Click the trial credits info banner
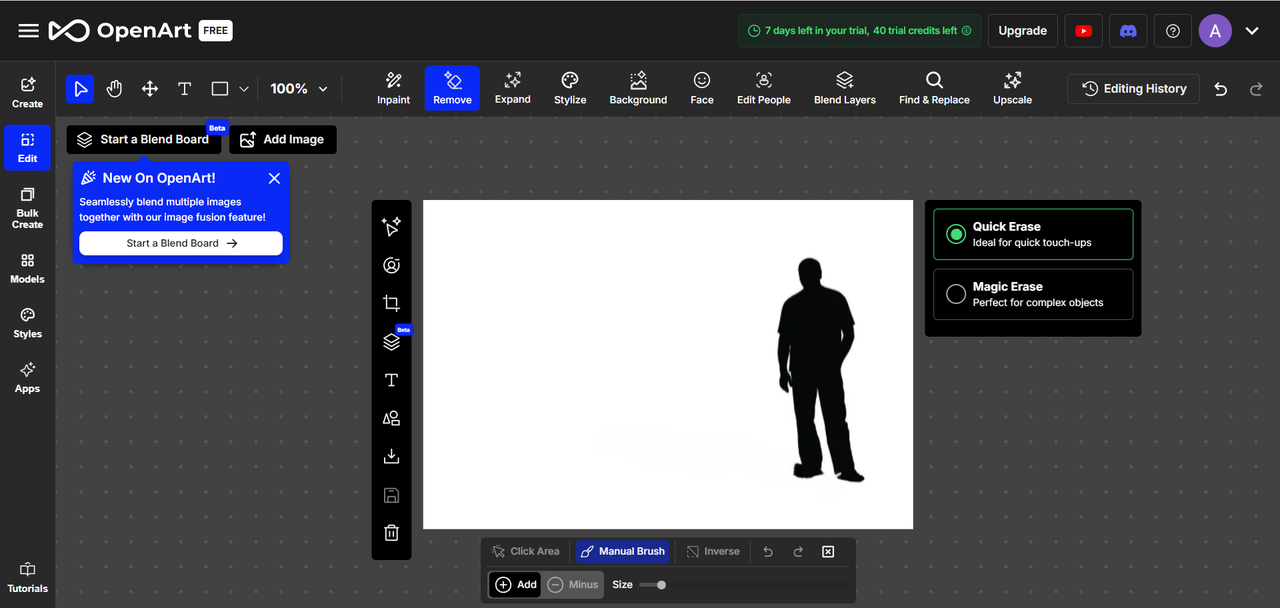 tap(859, 31)
